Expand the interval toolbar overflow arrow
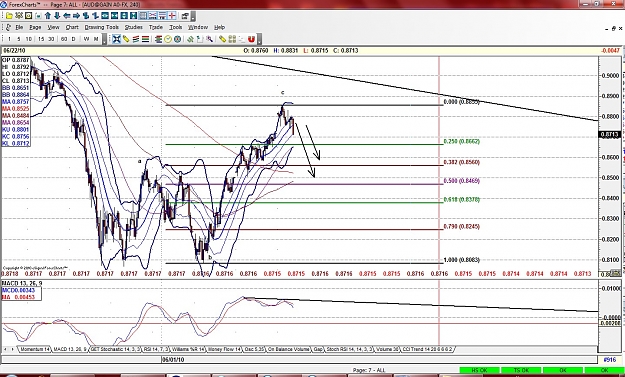This screenshot has height=377, width=625. point(104,39)
